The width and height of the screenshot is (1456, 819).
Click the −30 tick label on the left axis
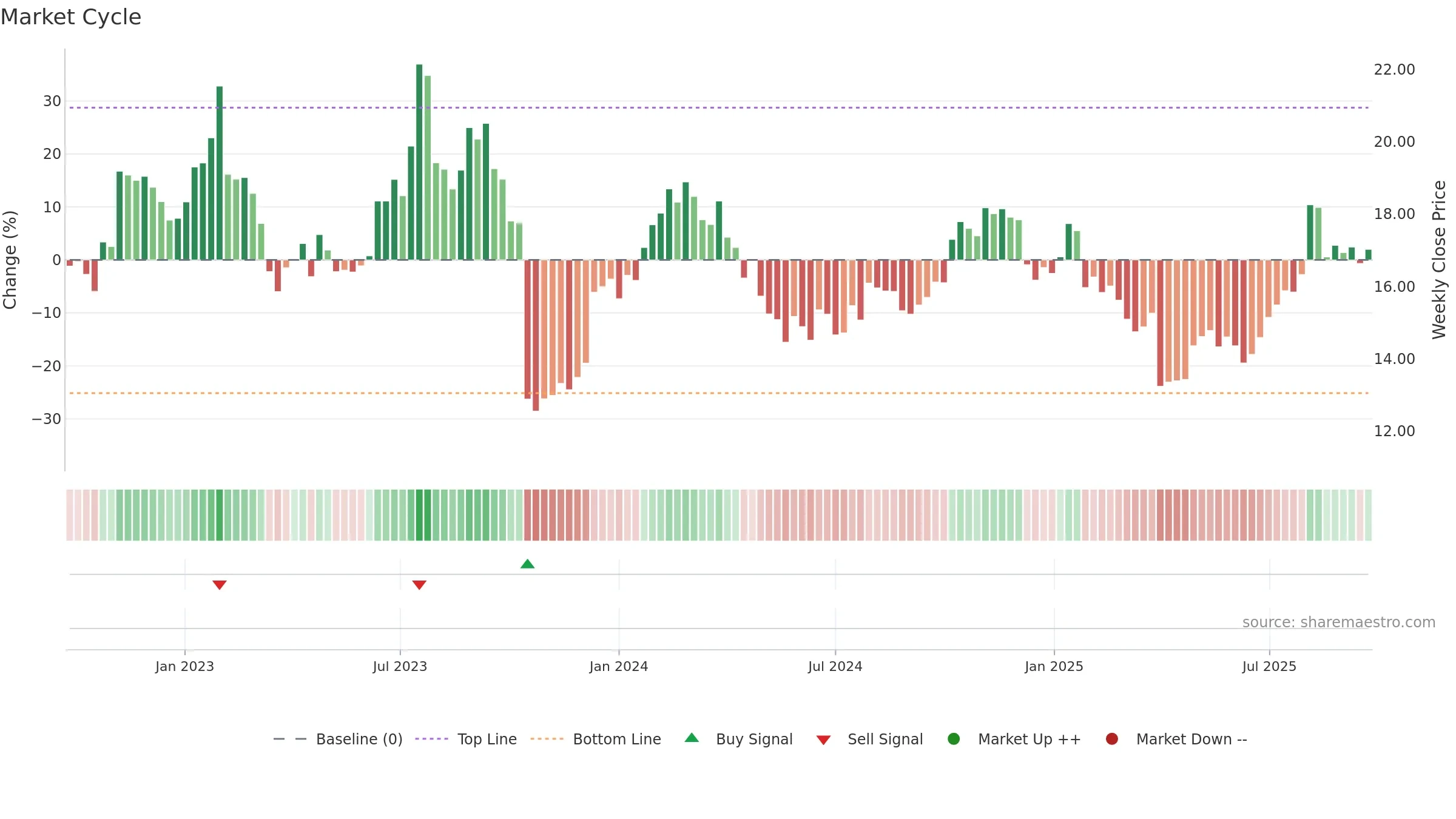47,419
